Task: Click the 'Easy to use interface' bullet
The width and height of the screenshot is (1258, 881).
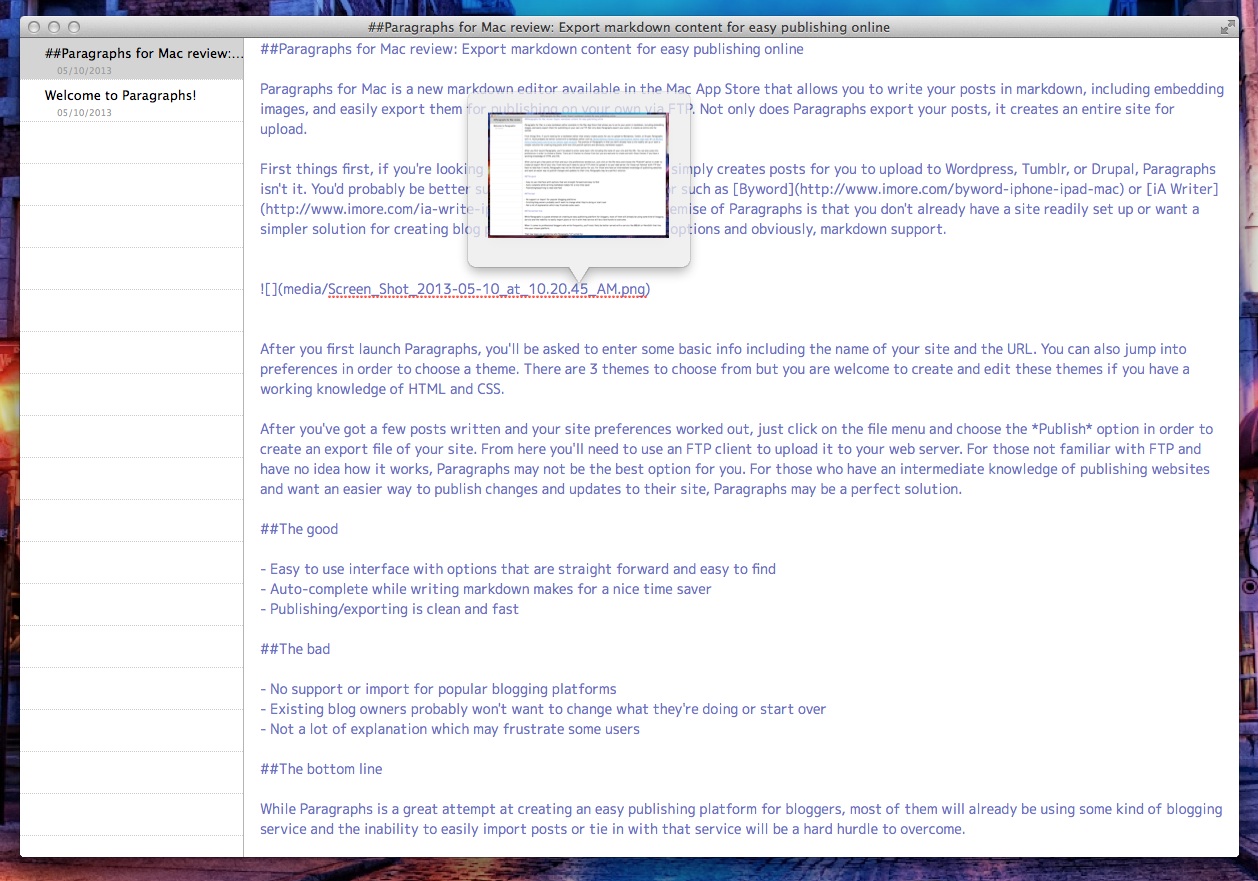Action: 518,569
